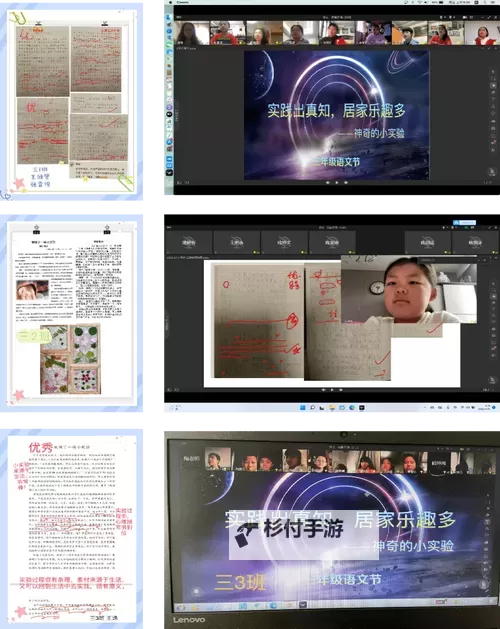Expand the collapsed left-edge side tab in Windows 11 ClassIn
The image size is (500, 629).
tap(167, 323)
